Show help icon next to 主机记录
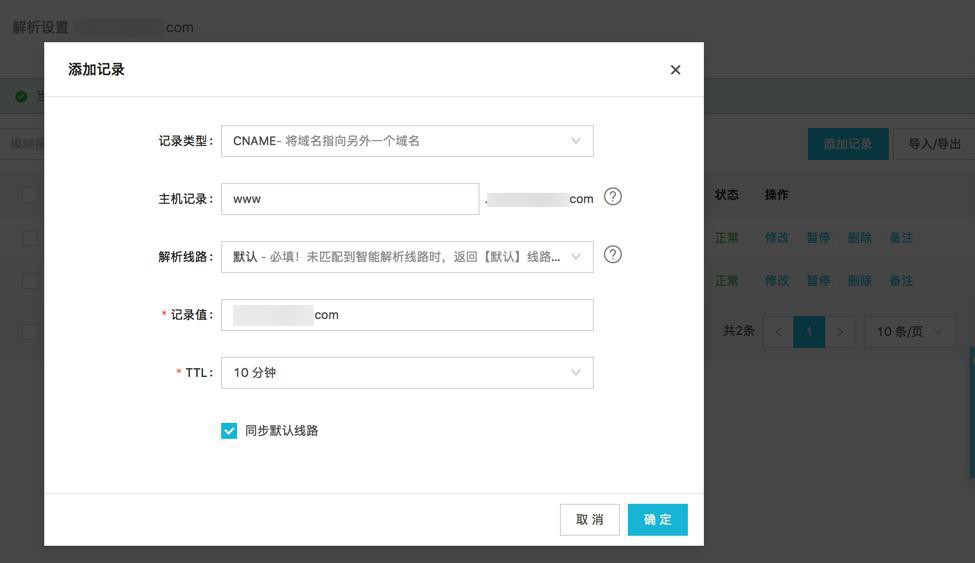Screen dimensions: 975x563 coord(612,197)
